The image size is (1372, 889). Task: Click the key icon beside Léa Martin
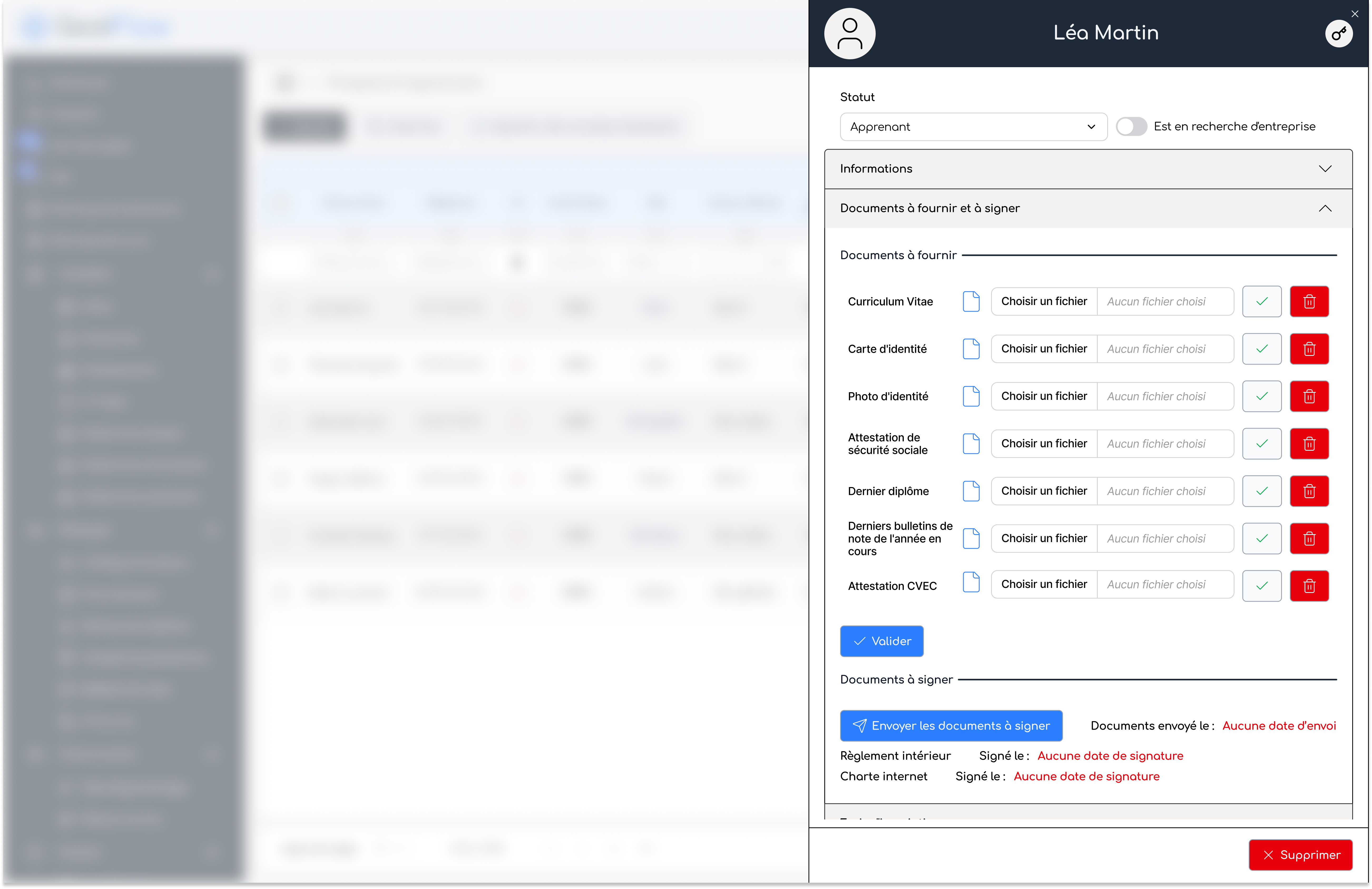click(1339, 33)
